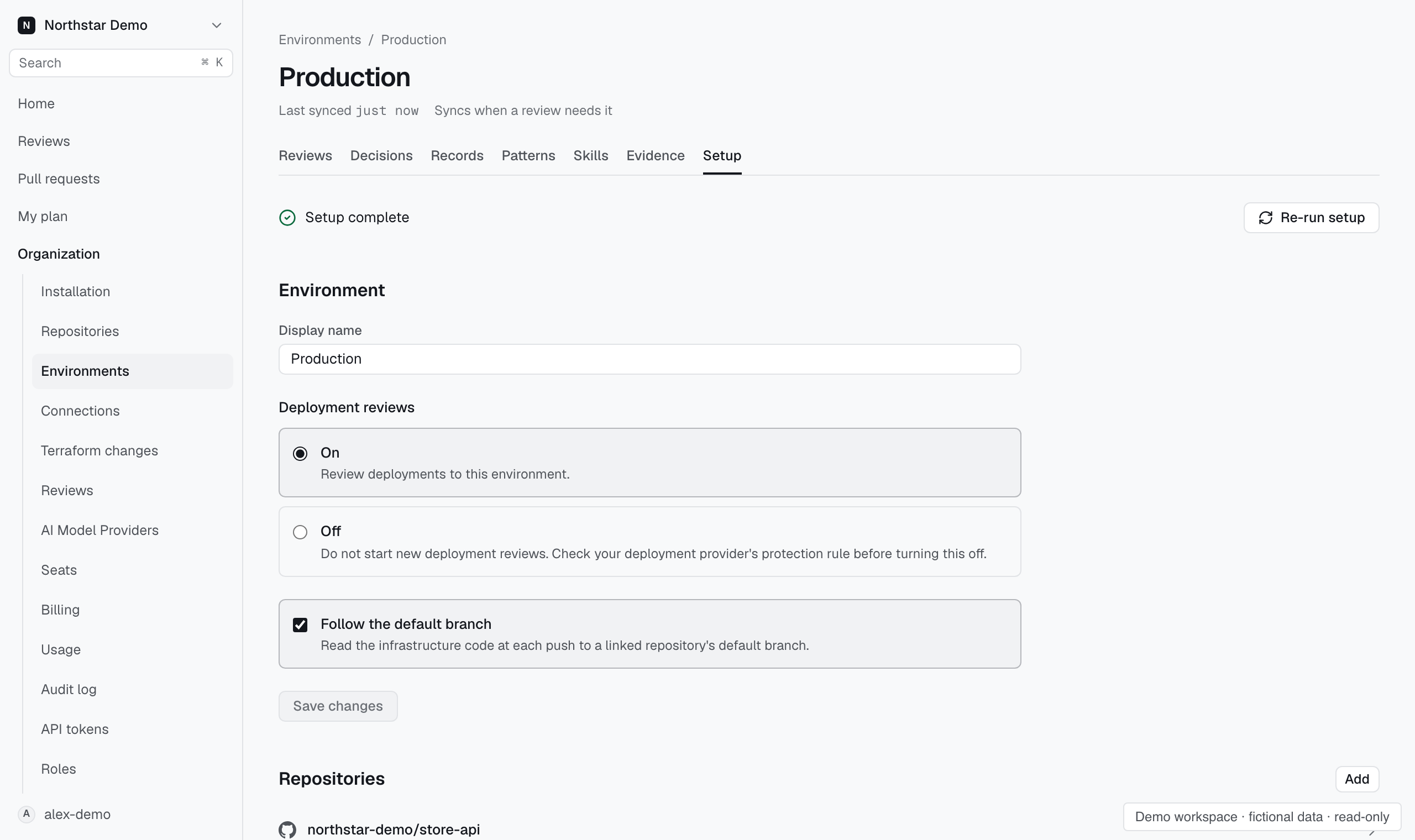Select the Setup tab

pos(722,156)
